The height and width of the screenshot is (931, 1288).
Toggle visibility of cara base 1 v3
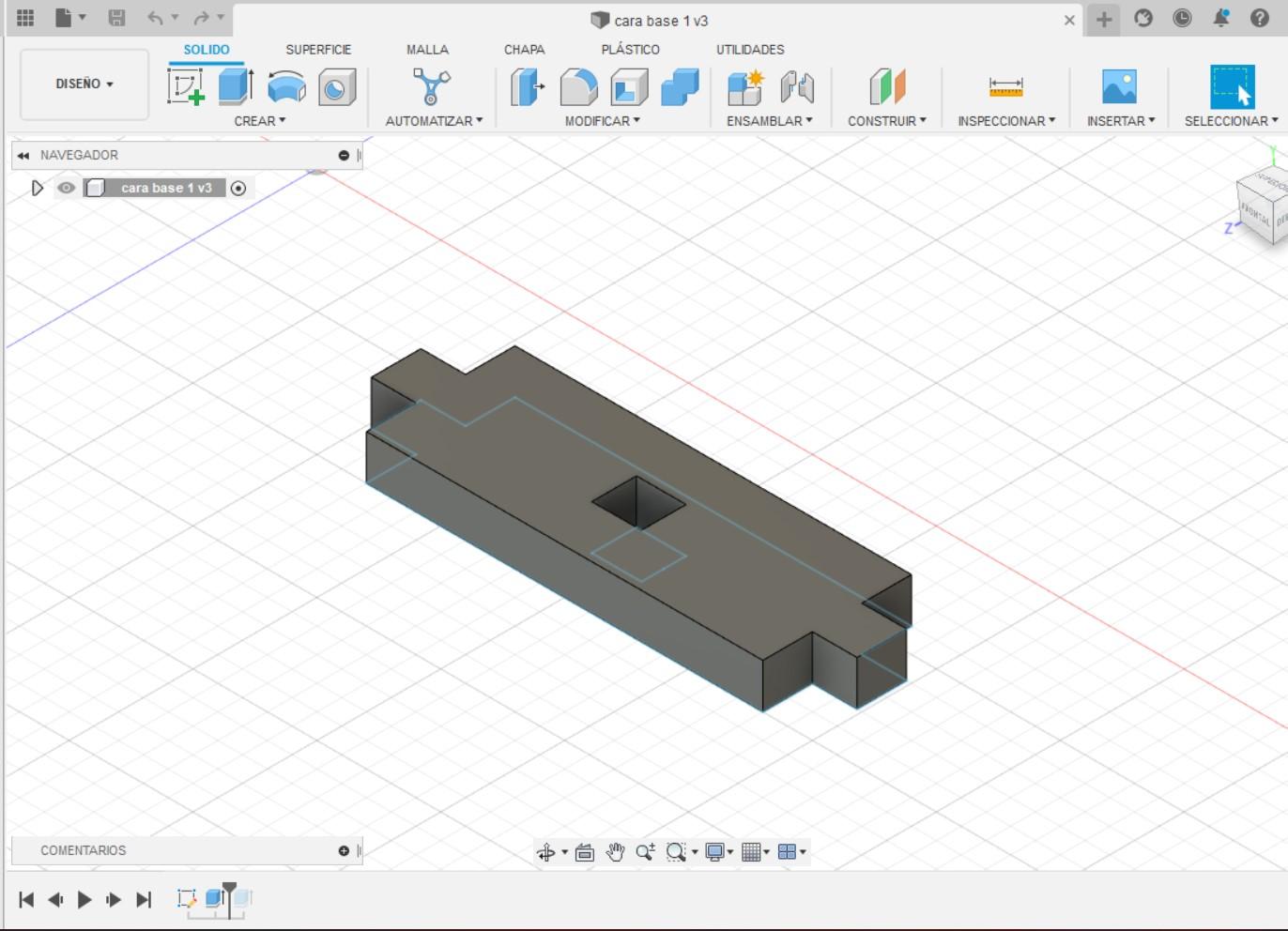coord(66,188)
